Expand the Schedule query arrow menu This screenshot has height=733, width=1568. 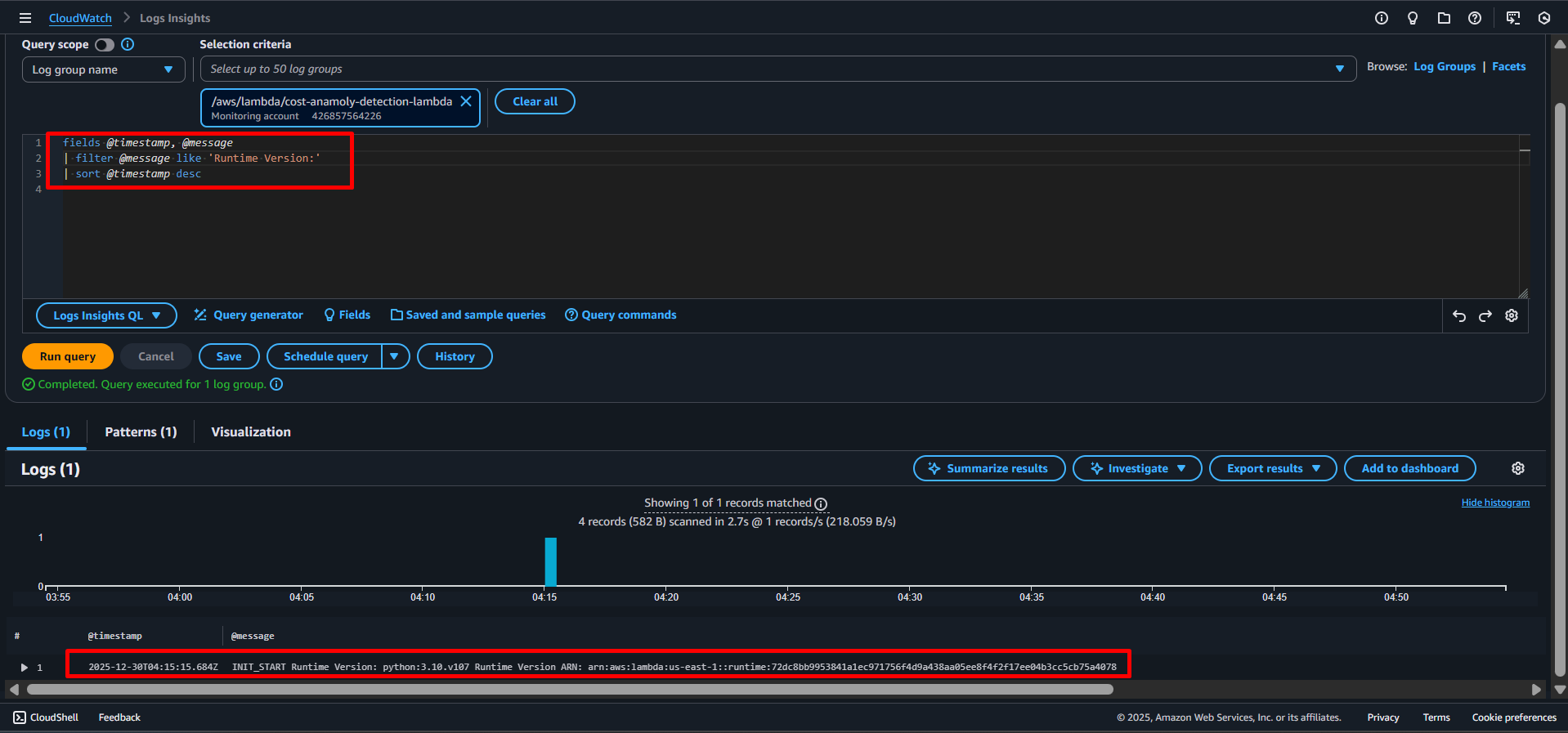click(x=395, y=356)
